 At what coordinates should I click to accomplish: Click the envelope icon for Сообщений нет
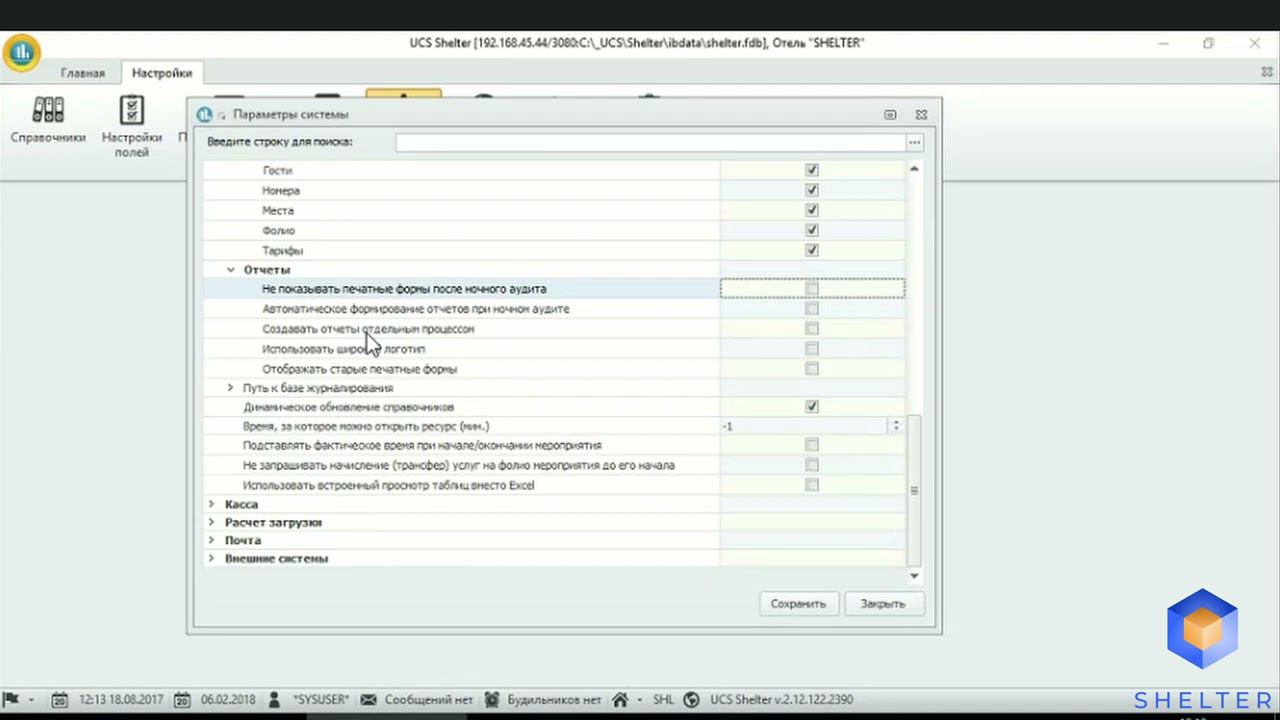(368, 700)
